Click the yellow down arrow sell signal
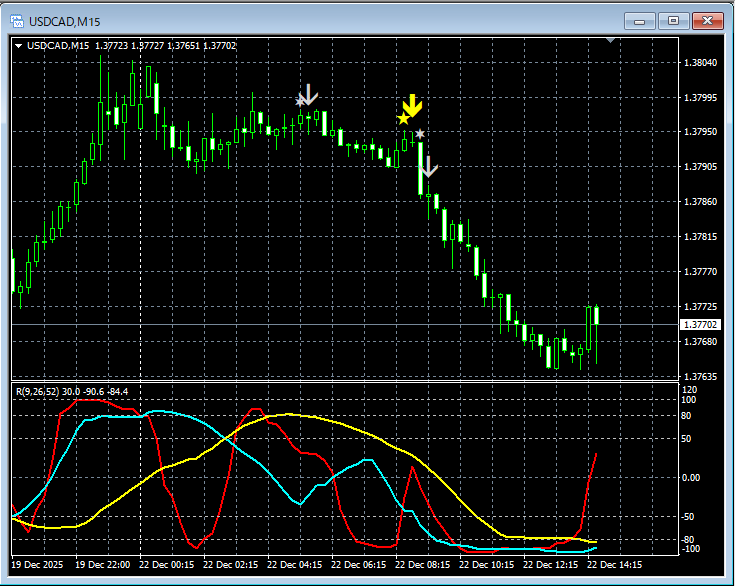Screen dimensions: 736x586 413,105
